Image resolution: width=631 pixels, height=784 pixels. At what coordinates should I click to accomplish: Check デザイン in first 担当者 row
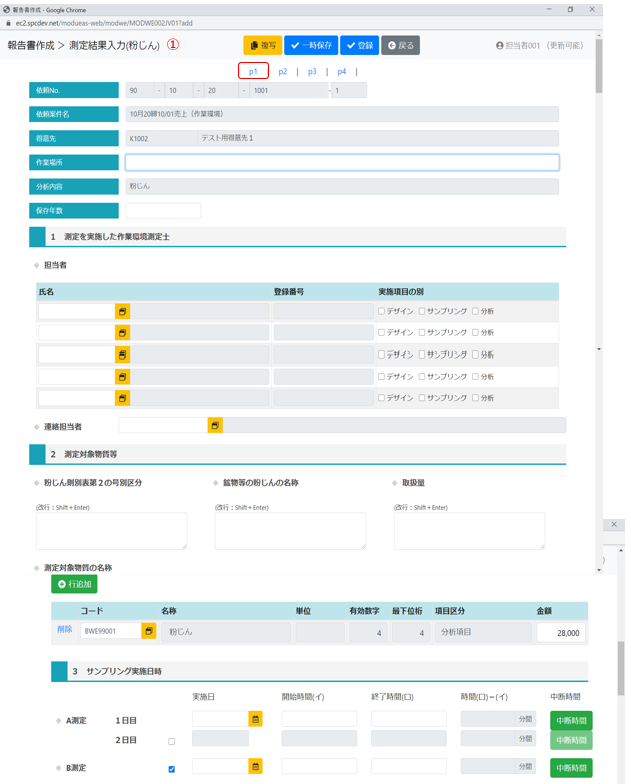[x=382, y=311]
